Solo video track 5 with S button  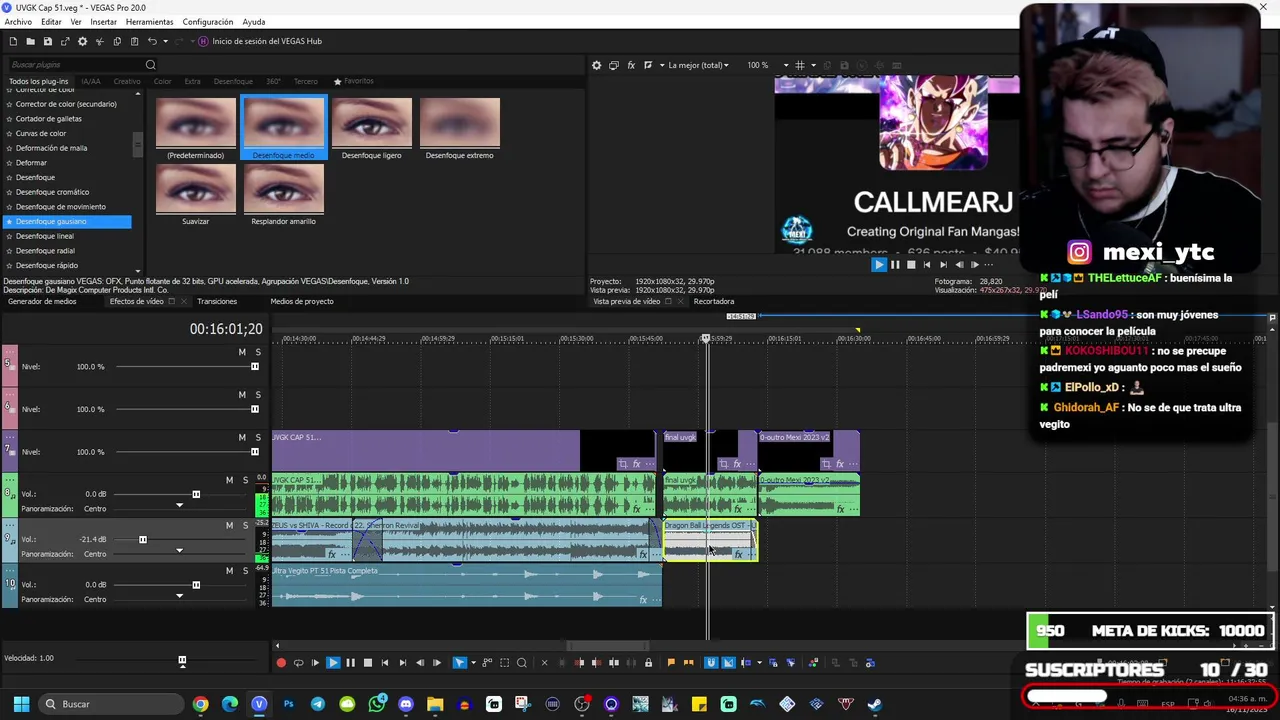coord(258,352)
